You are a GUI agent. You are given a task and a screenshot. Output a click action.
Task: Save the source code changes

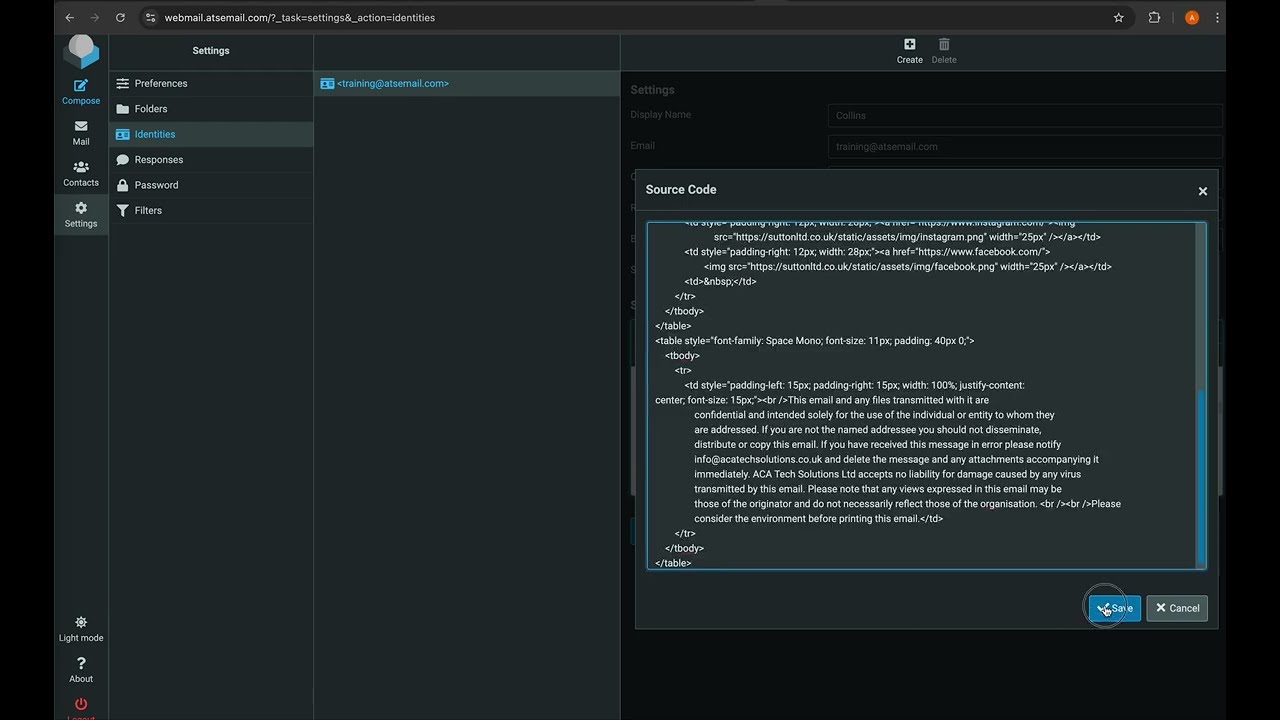[1114, 608]
